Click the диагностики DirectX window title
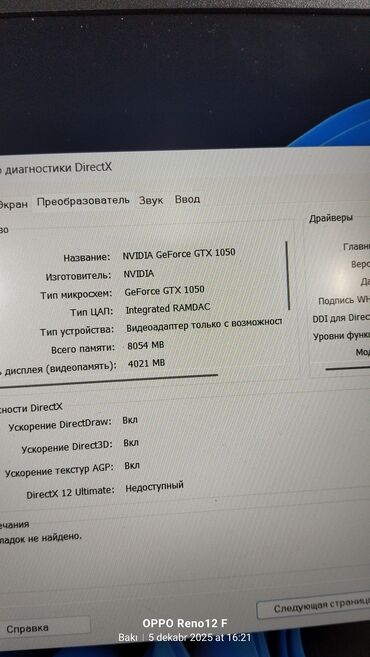 coord(58,168)
